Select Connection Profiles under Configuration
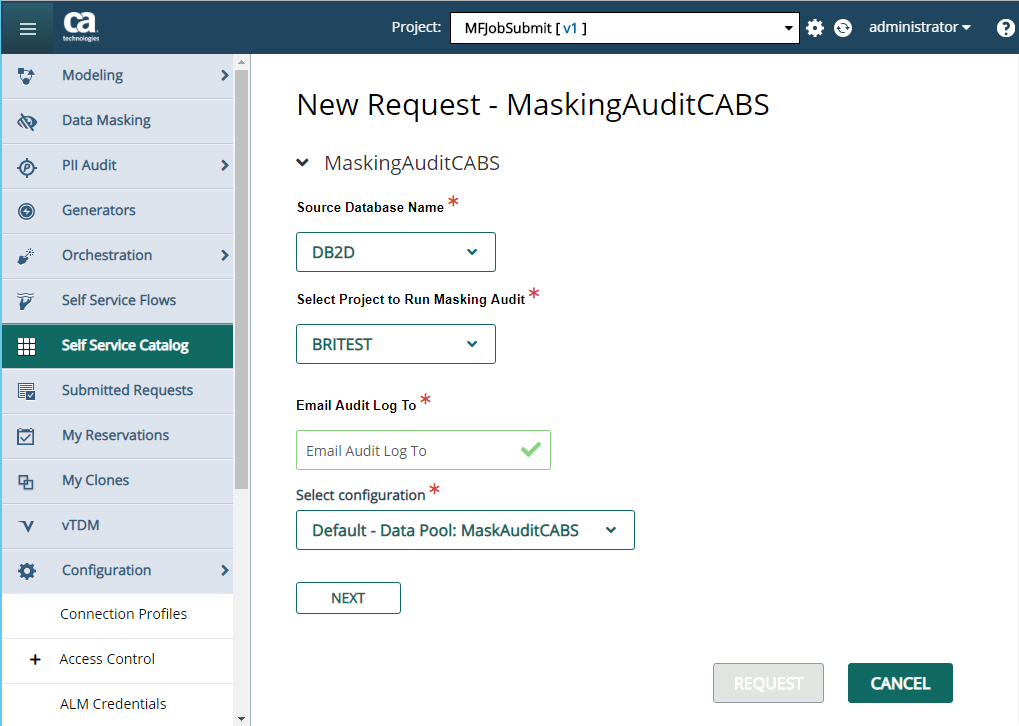Screen dimensions: 1019x726 click(122, 614)
